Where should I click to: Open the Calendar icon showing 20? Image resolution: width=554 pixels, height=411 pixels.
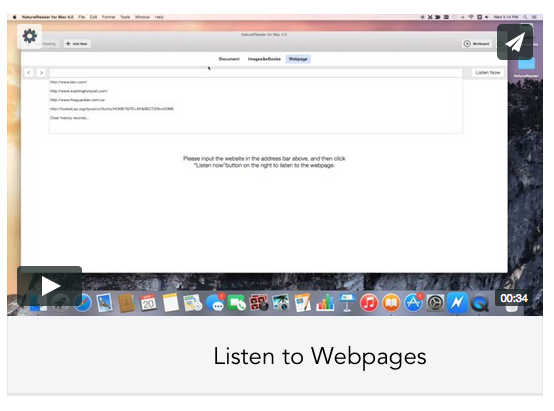tap(148, 303)
